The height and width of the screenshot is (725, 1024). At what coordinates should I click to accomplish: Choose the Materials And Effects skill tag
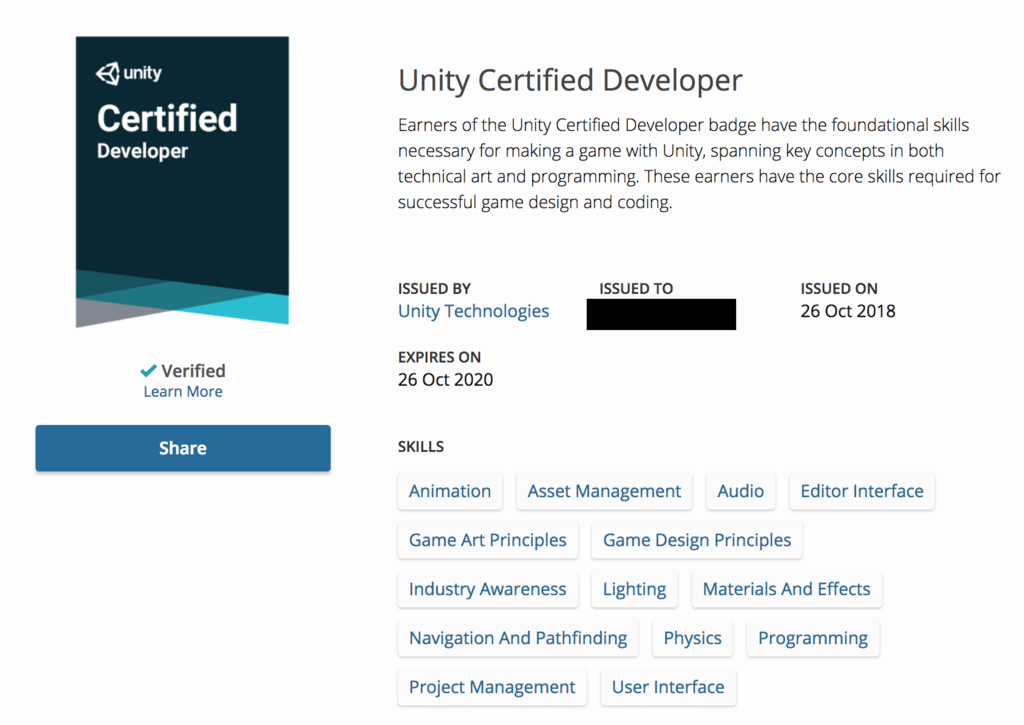(786, 589)
